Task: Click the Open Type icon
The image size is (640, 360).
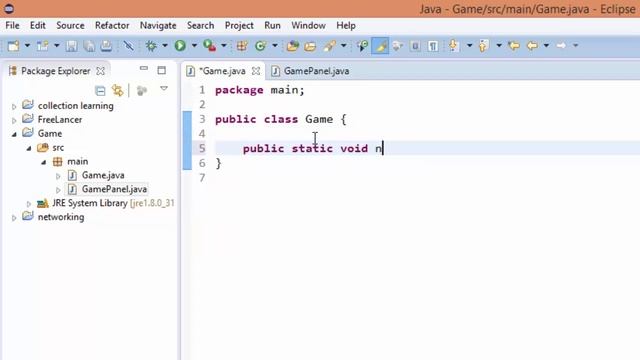Action: pyautogui.click(x=292, y=46)
